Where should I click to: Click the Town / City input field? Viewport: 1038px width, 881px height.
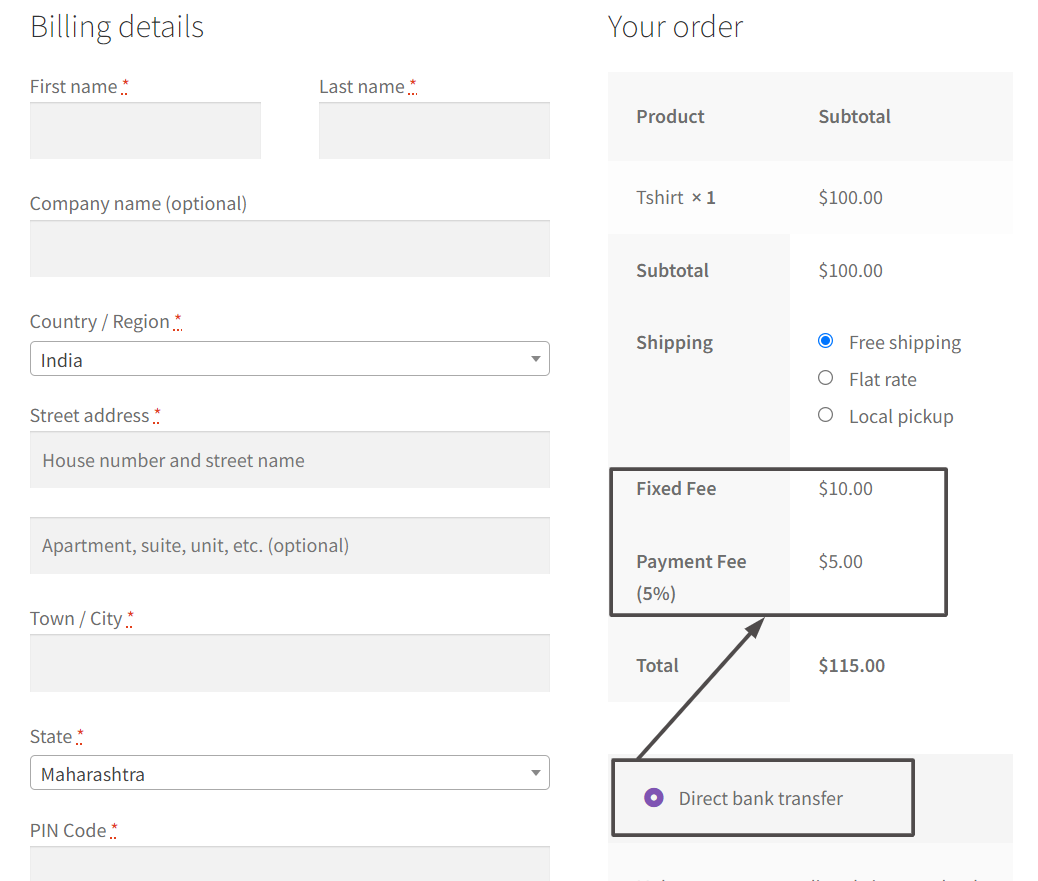tap(289, 663)
